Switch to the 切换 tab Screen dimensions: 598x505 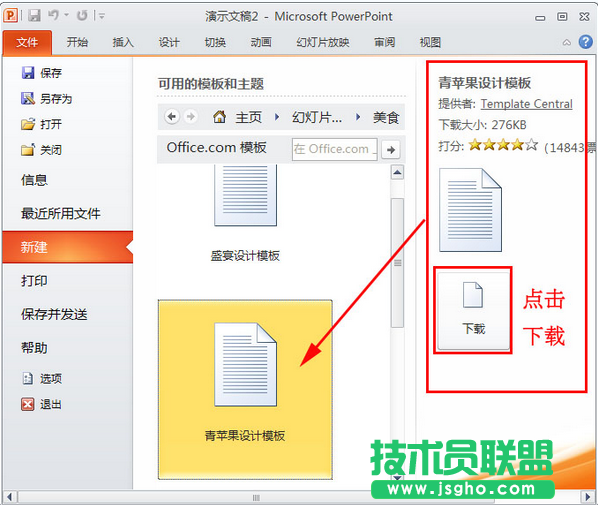tap(215, 42)
